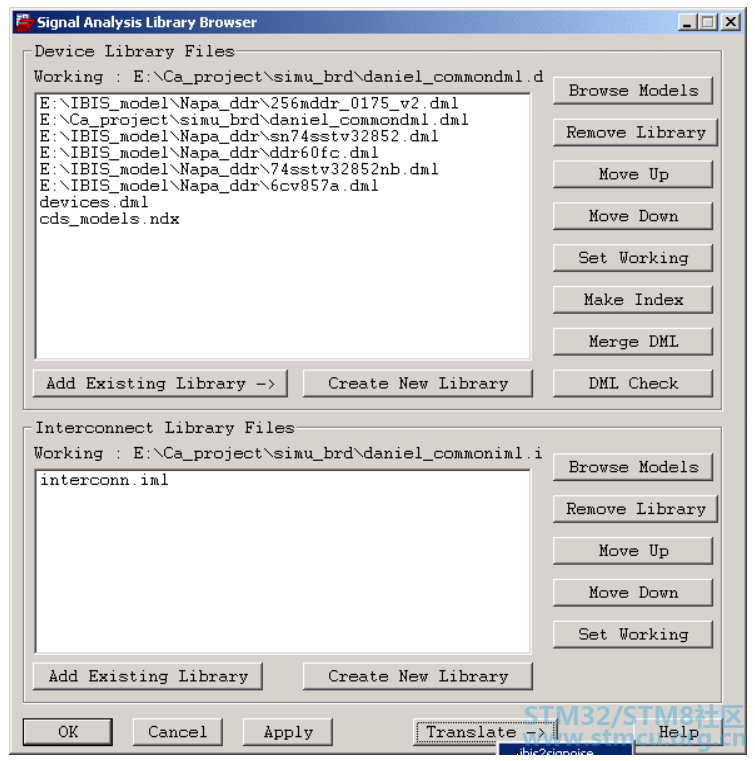
Task: Click Add Existing Library -> for devices
Action: pos(160,383)
